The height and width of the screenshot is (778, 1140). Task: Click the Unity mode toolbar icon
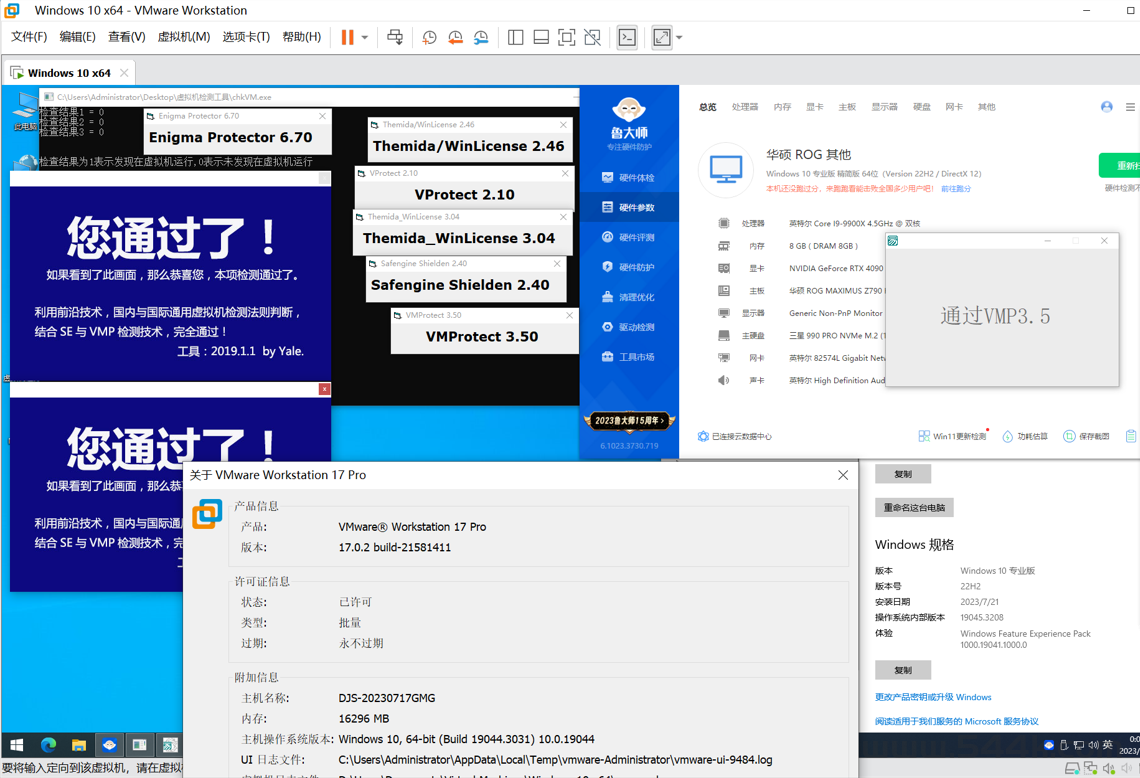[593, 37]
